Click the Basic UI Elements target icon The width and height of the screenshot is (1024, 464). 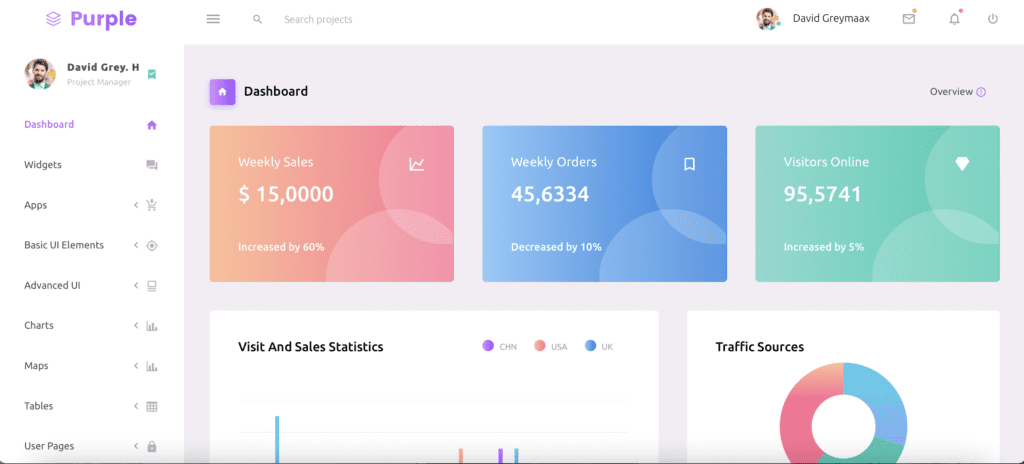coord(152,246)
